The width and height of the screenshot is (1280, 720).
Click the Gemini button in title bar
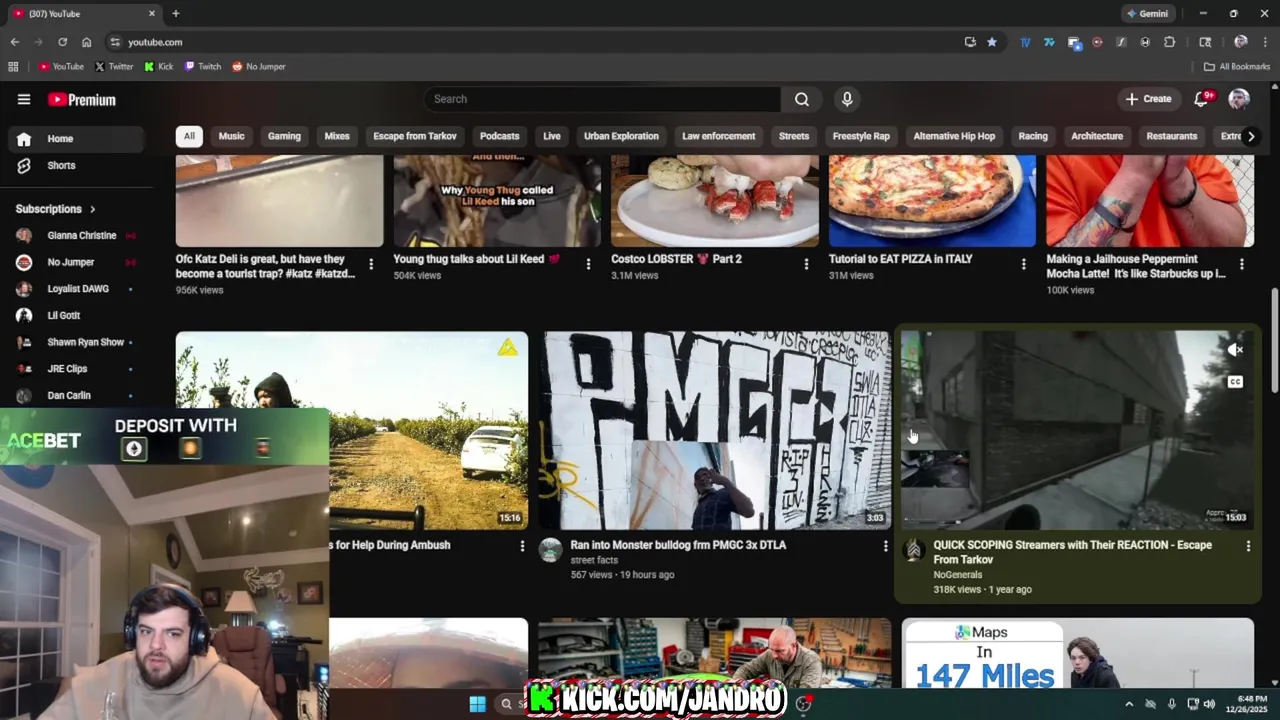click(x=1147, y=14)
